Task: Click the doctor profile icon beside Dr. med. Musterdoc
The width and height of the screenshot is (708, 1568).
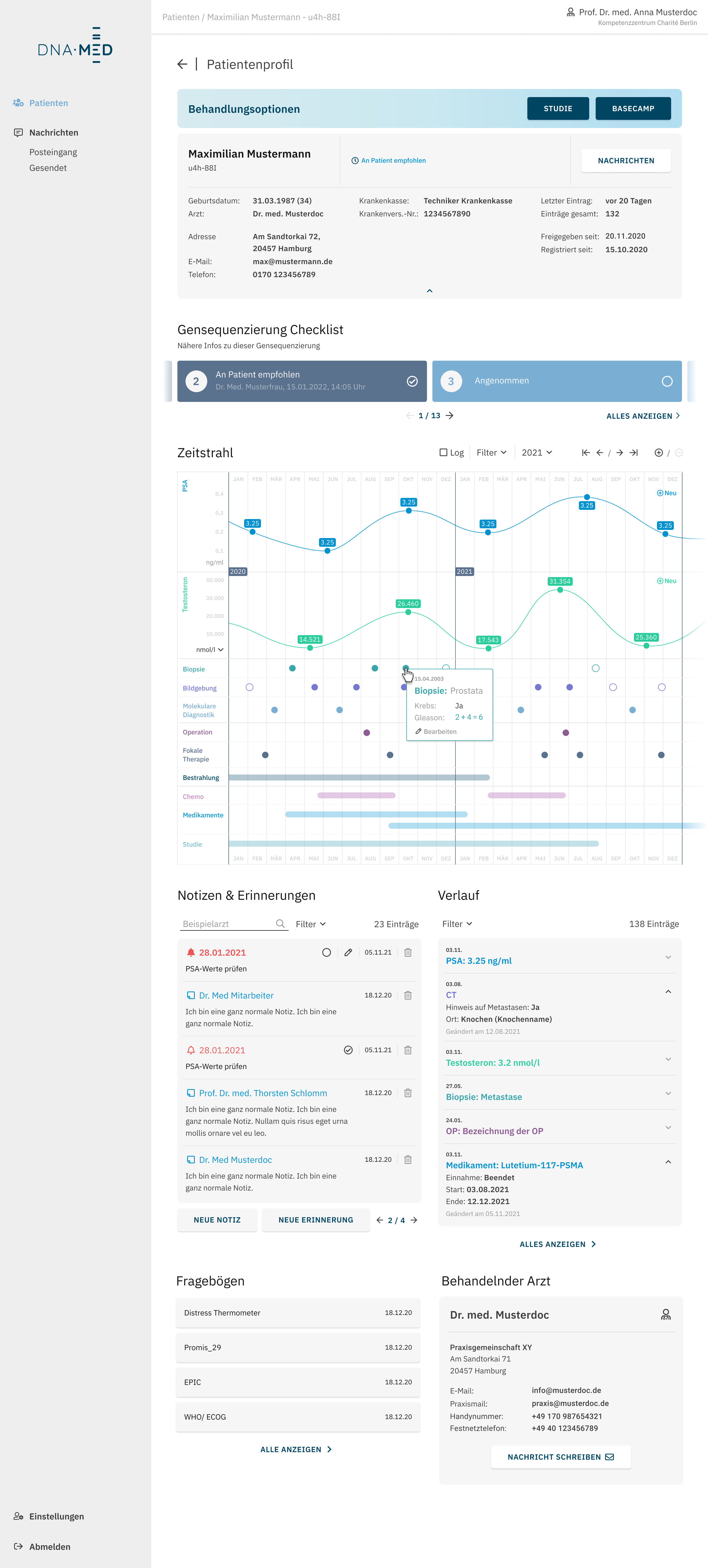Action: (665, 1315)
